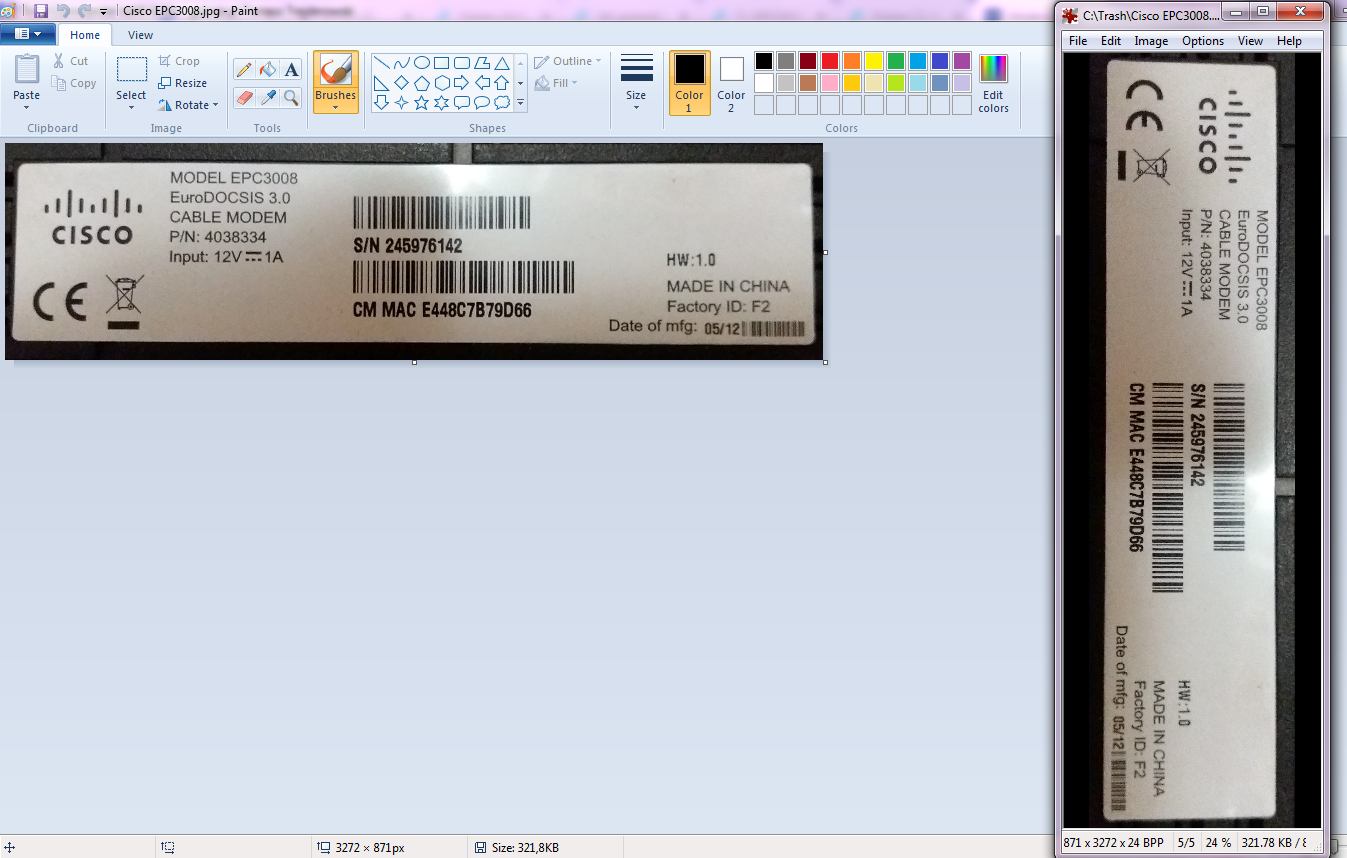
Task: Open Edit colors dialog
Action: [x=993, y=82]
